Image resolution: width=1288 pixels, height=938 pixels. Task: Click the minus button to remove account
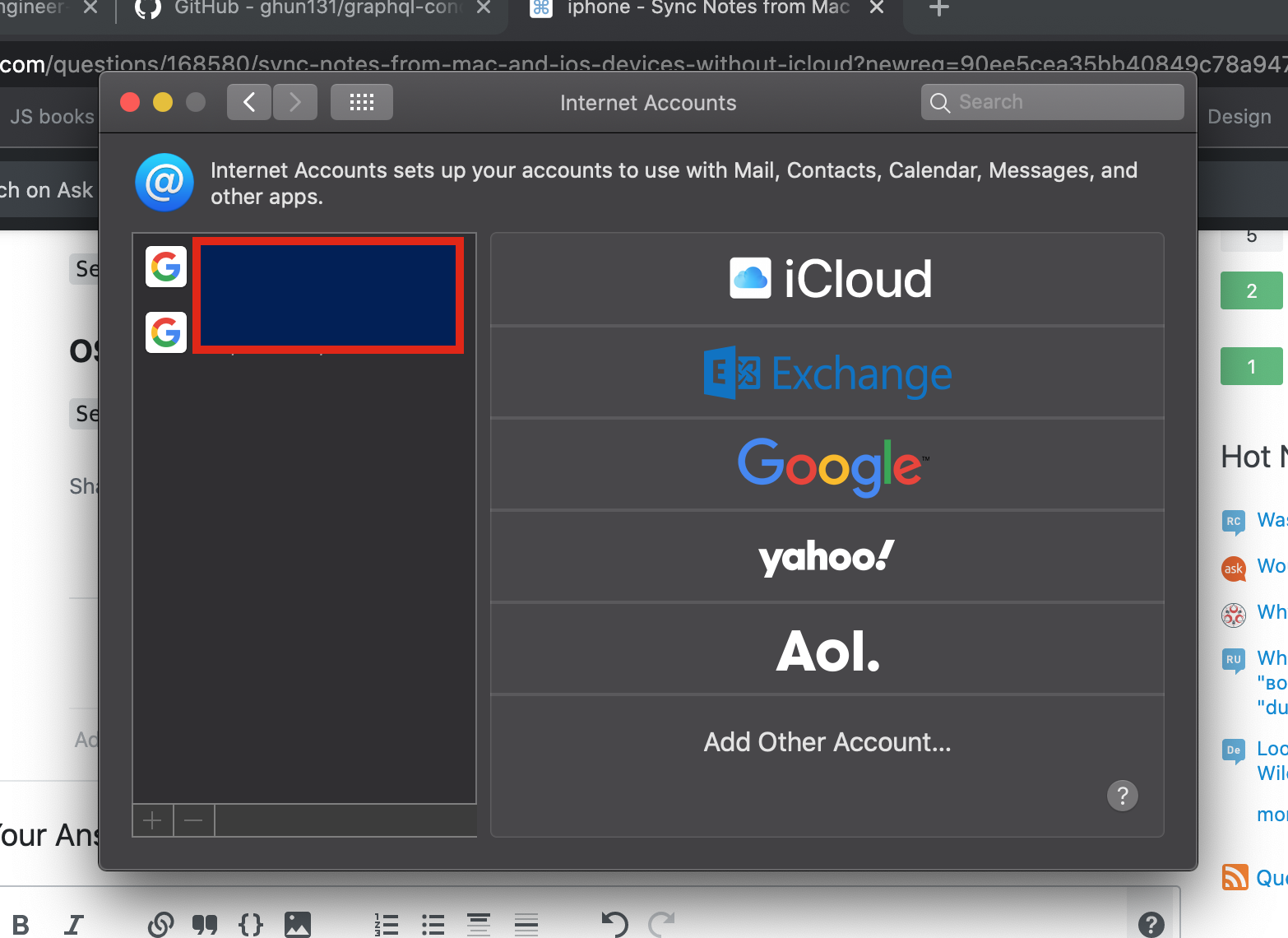coord(194,820)
